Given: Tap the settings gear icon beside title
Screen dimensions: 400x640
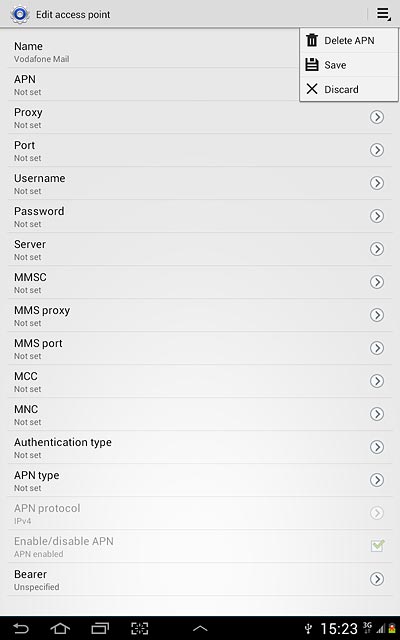Looking at the screenshot, I should point(19,14).
